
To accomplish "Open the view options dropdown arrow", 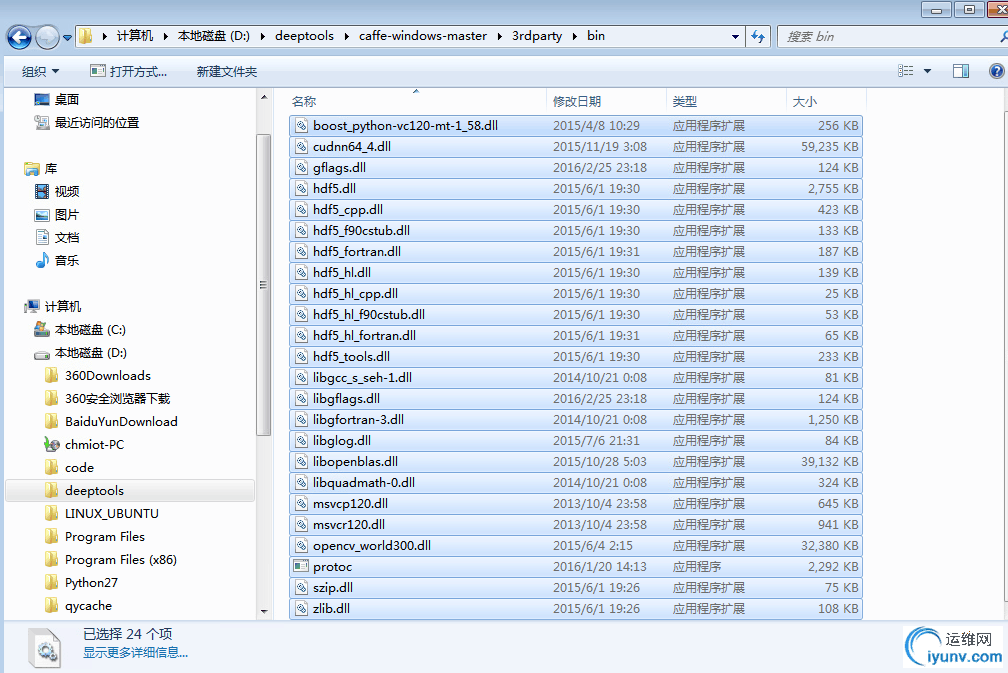I will [927, 71].
